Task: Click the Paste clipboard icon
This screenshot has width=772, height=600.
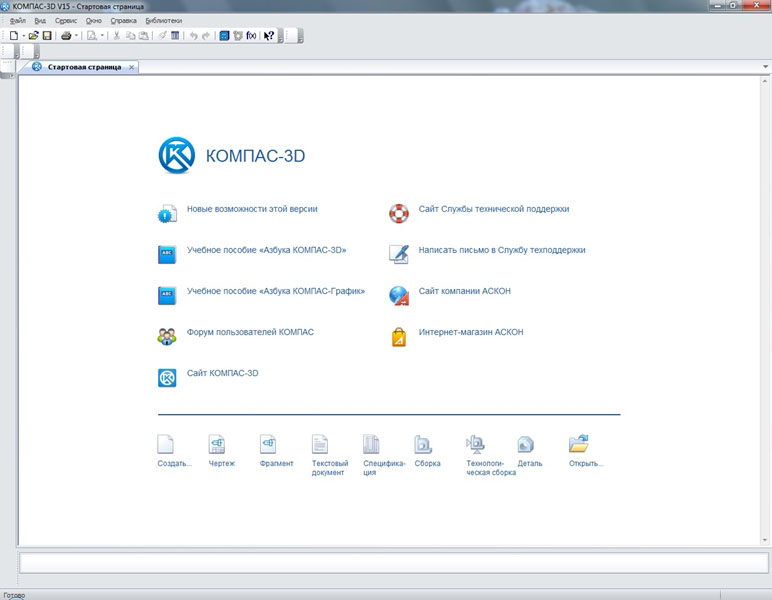Action: pos(143,35)
